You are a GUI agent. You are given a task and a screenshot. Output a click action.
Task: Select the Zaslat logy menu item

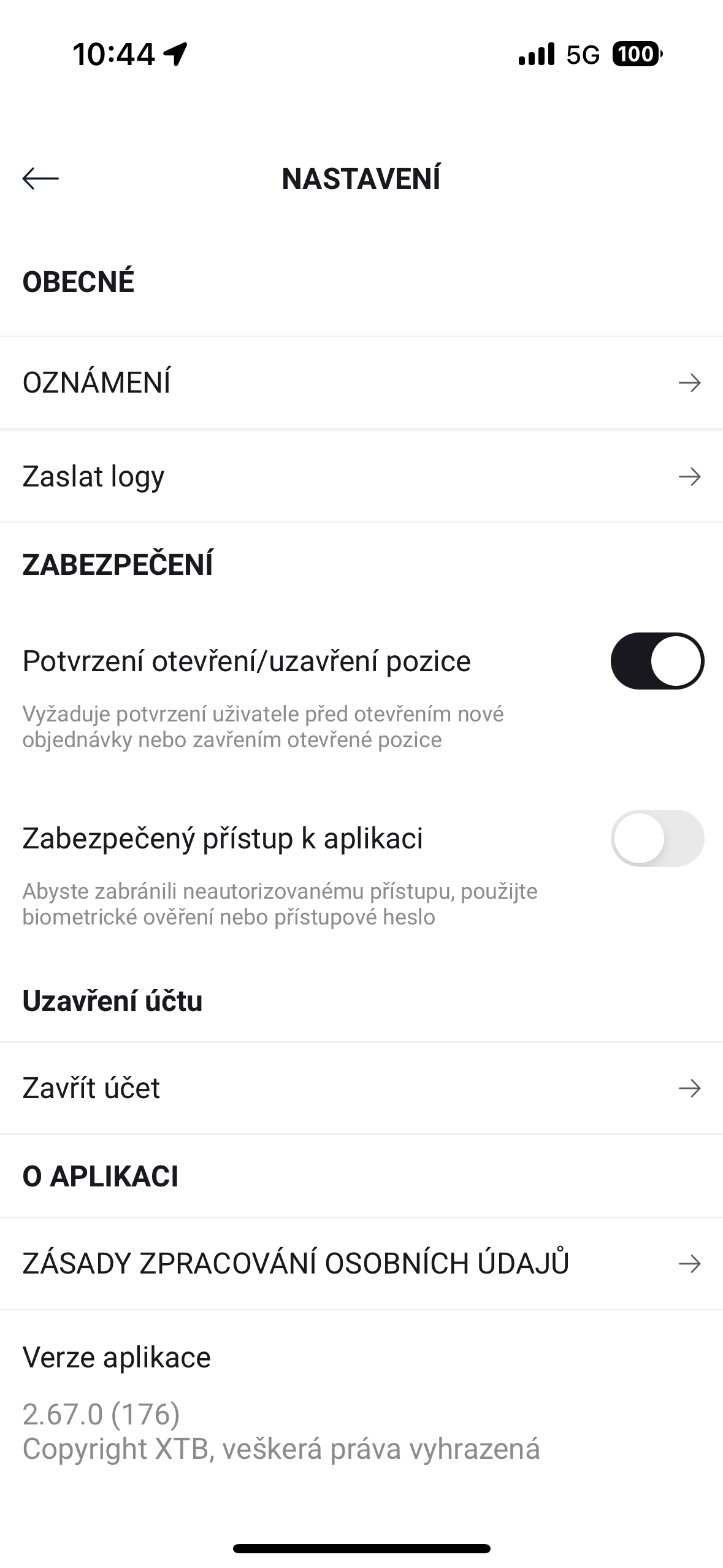pyautogui.click(x=94, y=477)
